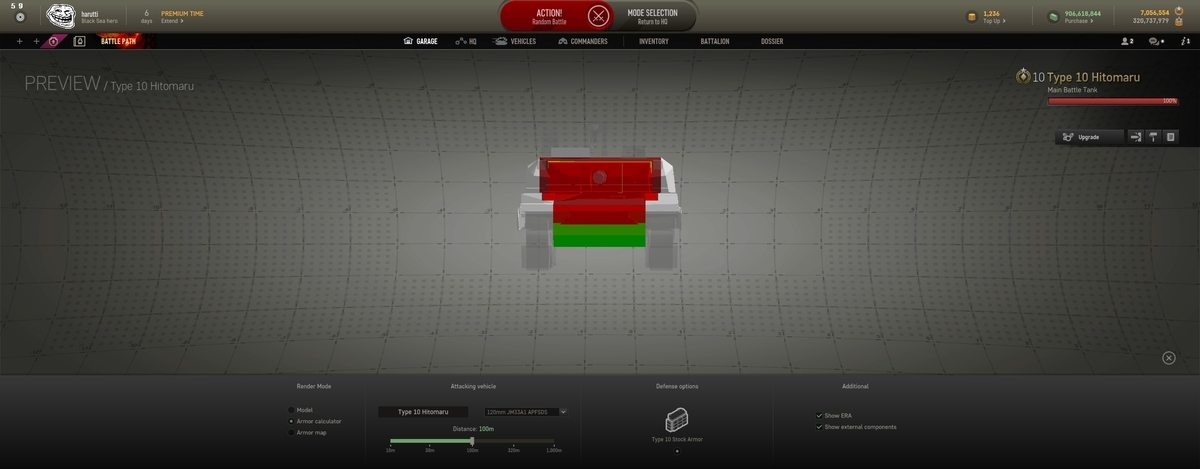The image size is (1200, 469).
Task: Click the first plus icon in sub-bar
Action: pos(20,42)
